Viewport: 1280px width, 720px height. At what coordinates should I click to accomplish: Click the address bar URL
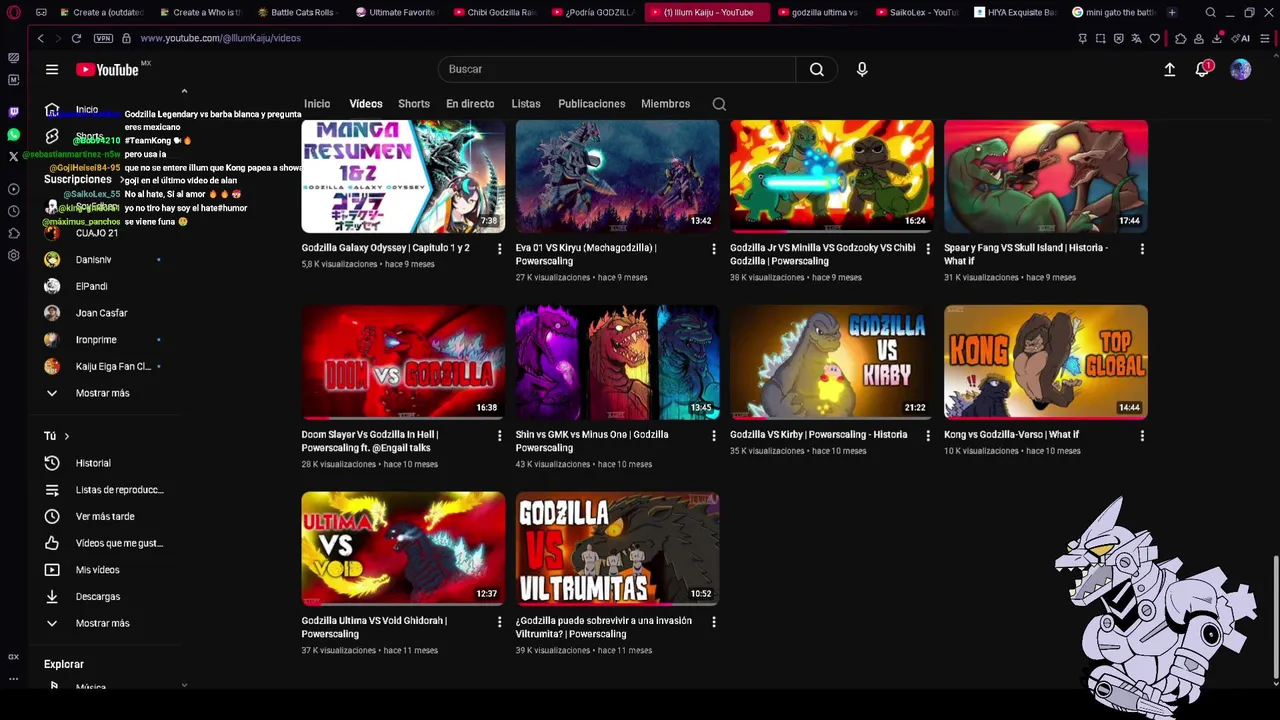pyautogui.click(x=220, y=38)
